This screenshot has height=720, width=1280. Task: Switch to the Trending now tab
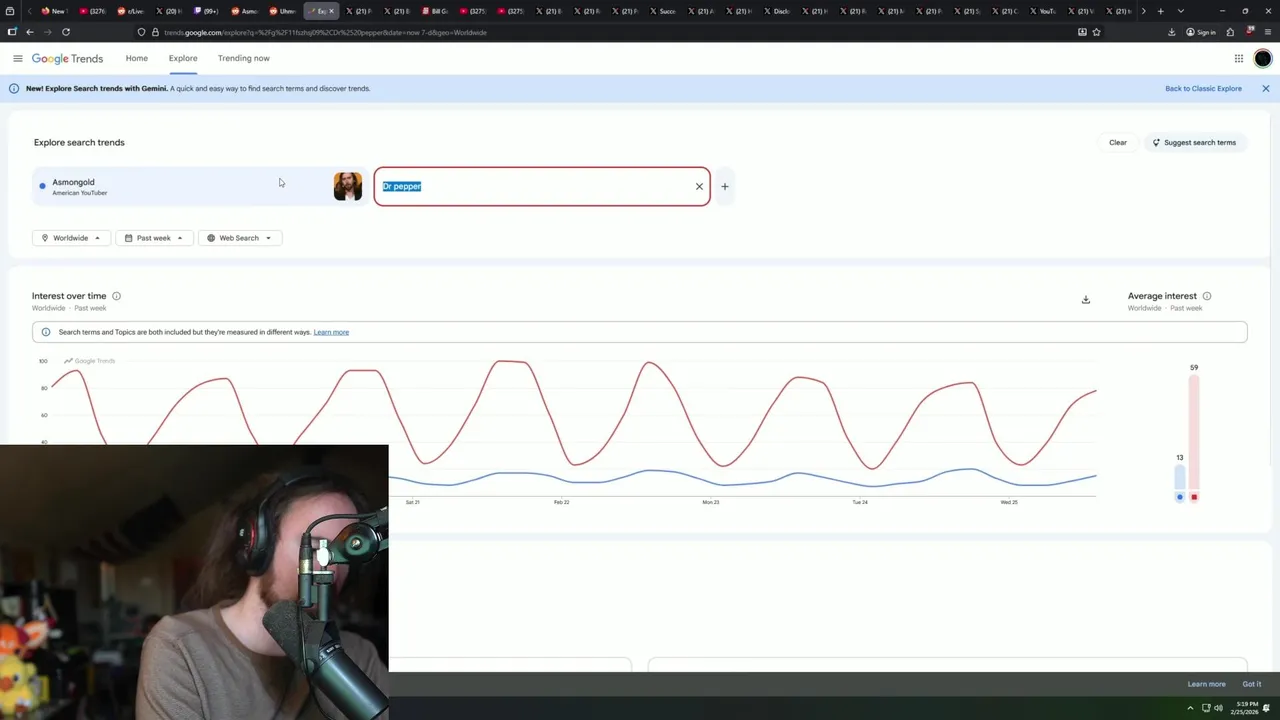point(244,58)
